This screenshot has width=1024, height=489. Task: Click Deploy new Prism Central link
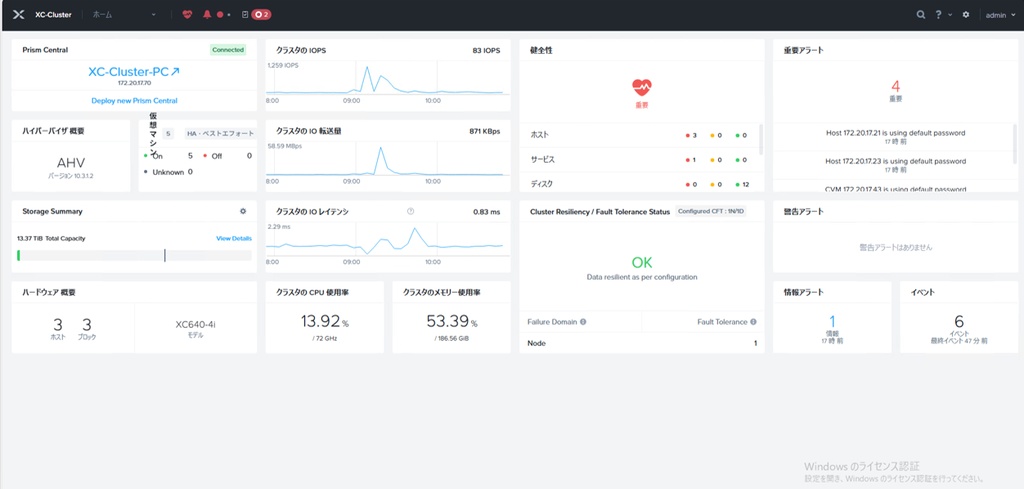134,101
